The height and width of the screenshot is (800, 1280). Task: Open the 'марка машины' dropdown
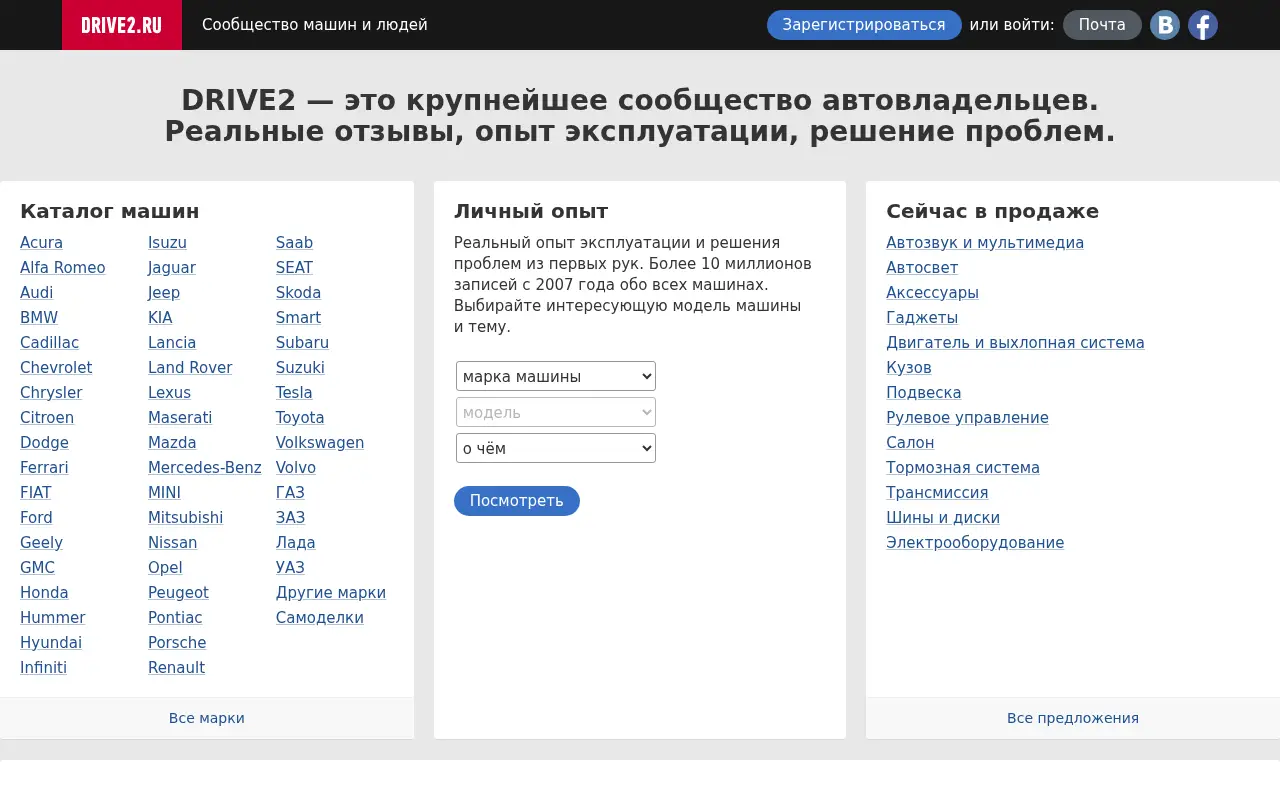pos(556,377)
